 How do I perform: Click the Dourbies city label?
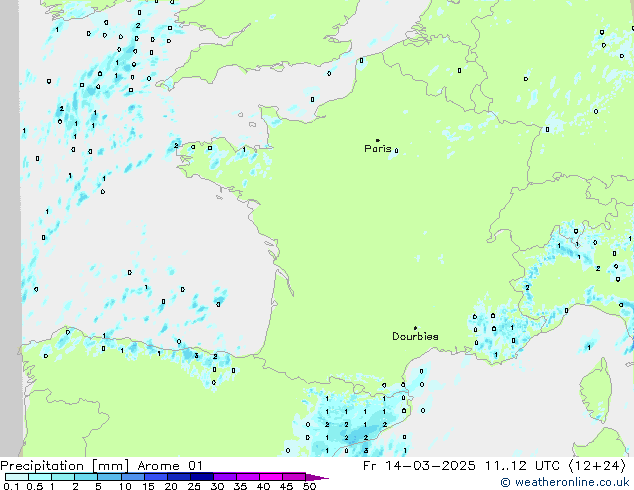click(415, 336)
